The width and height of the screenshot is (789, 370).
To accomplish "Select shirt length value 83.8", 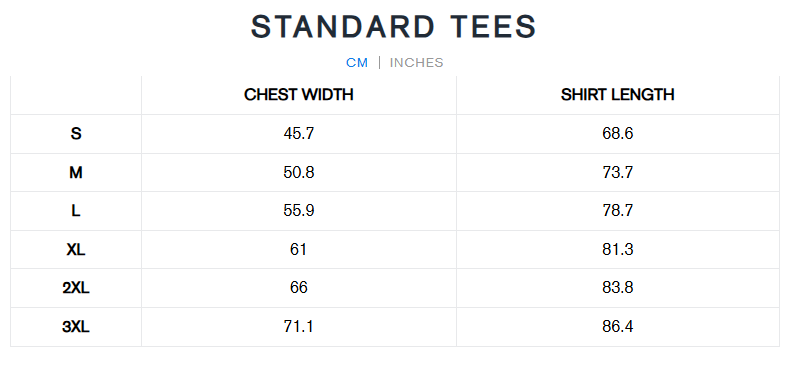I will (617, 288).
